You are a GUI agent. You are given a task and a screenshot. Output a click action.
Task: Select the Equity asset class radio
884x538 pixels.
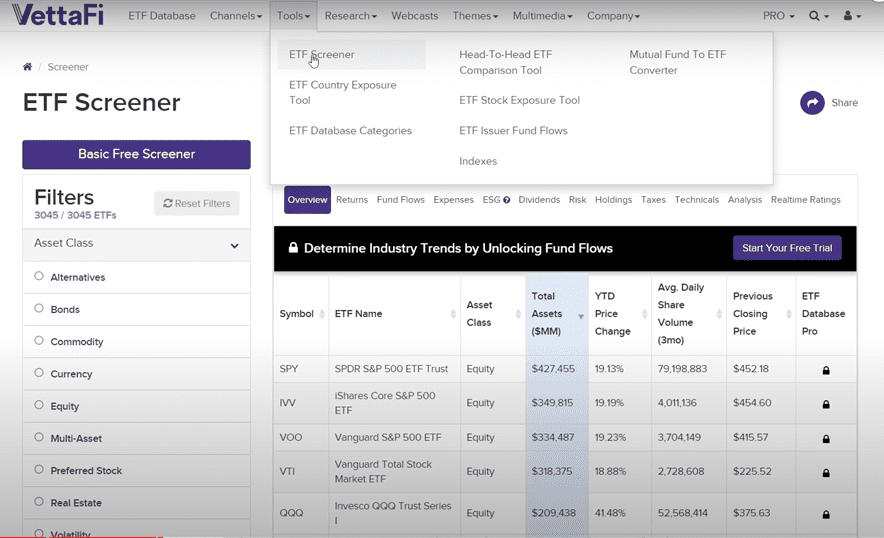[x=39, y=405]
